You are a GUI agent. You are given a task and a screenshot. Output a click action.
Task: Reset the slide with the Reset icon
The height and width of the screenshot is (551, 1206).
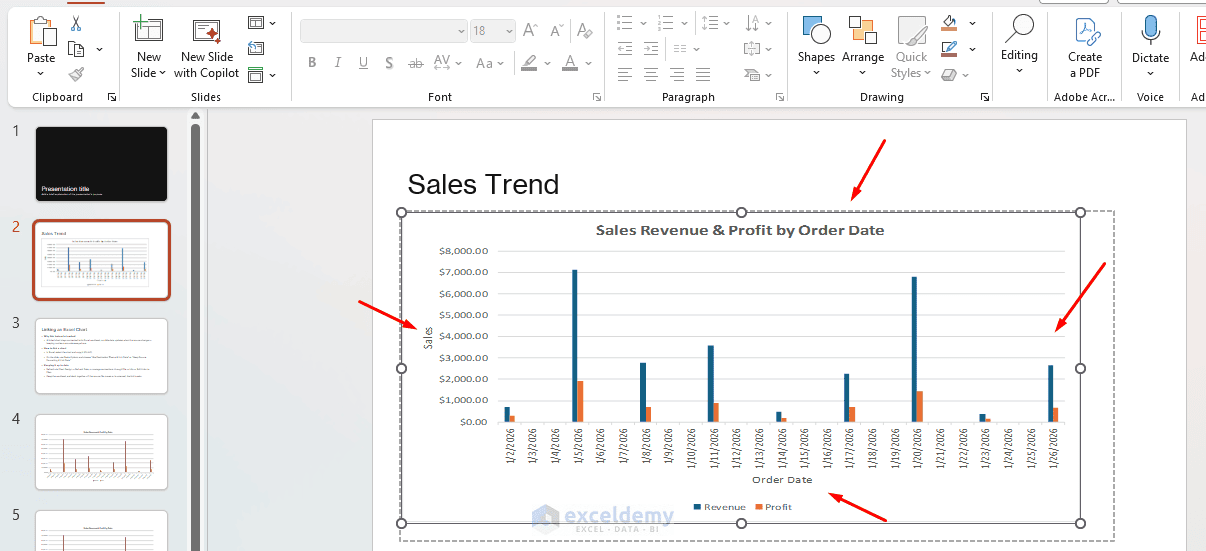(x=256, y=48)
